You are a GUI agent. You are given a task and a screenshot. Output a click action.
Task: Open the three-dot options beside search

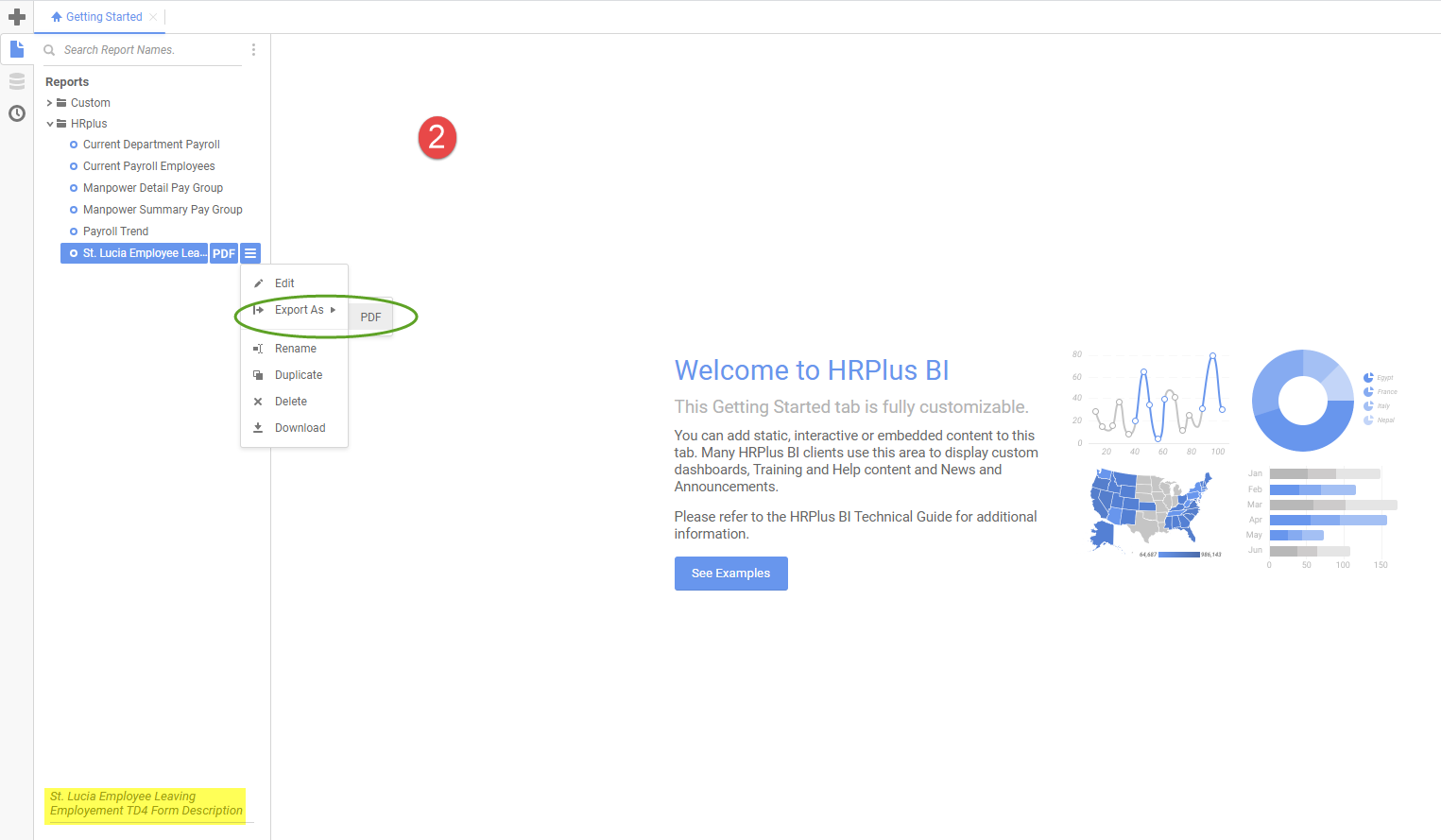point(253,49)
